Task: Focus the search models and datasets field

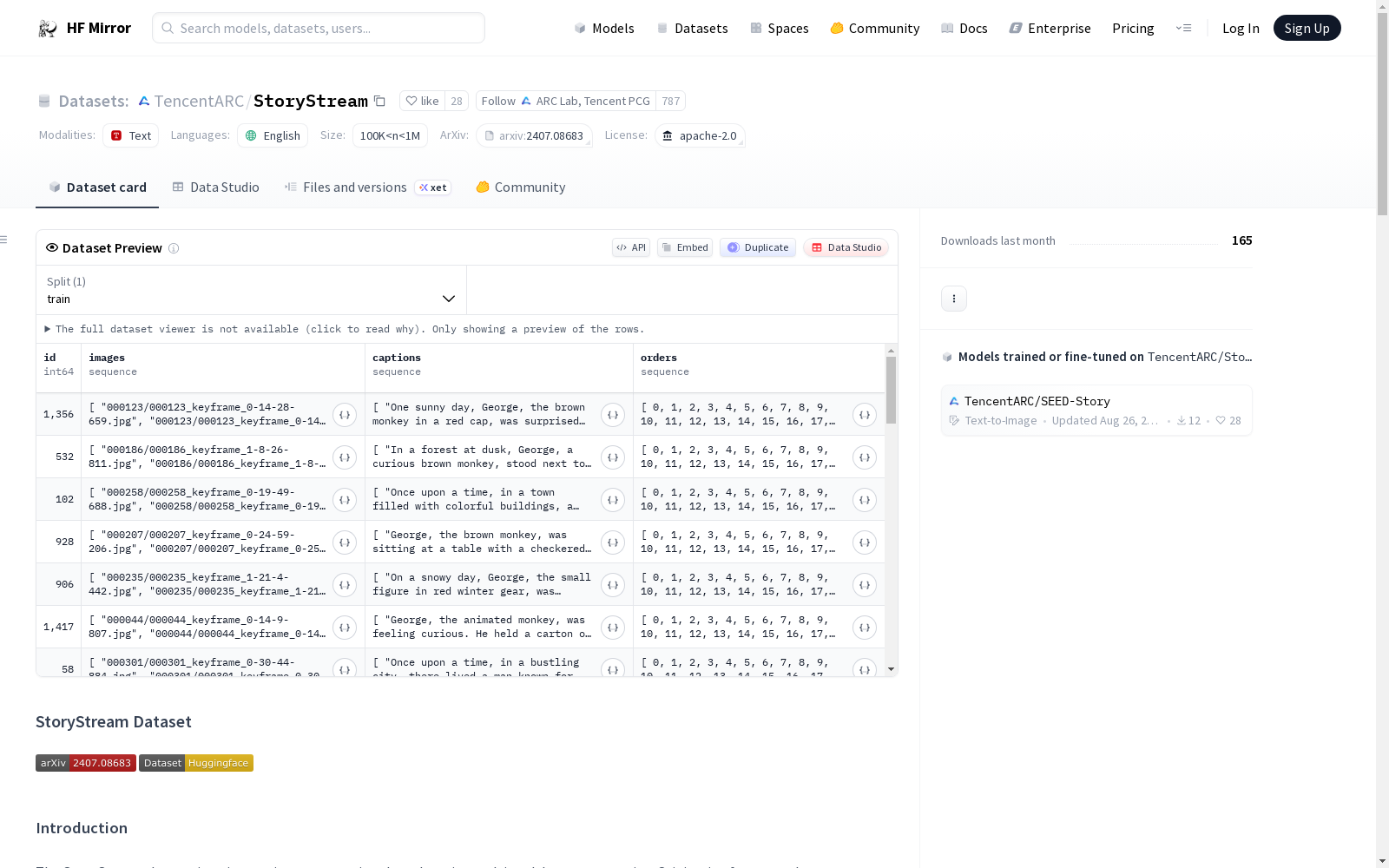Action: click(x=319, y=28)
